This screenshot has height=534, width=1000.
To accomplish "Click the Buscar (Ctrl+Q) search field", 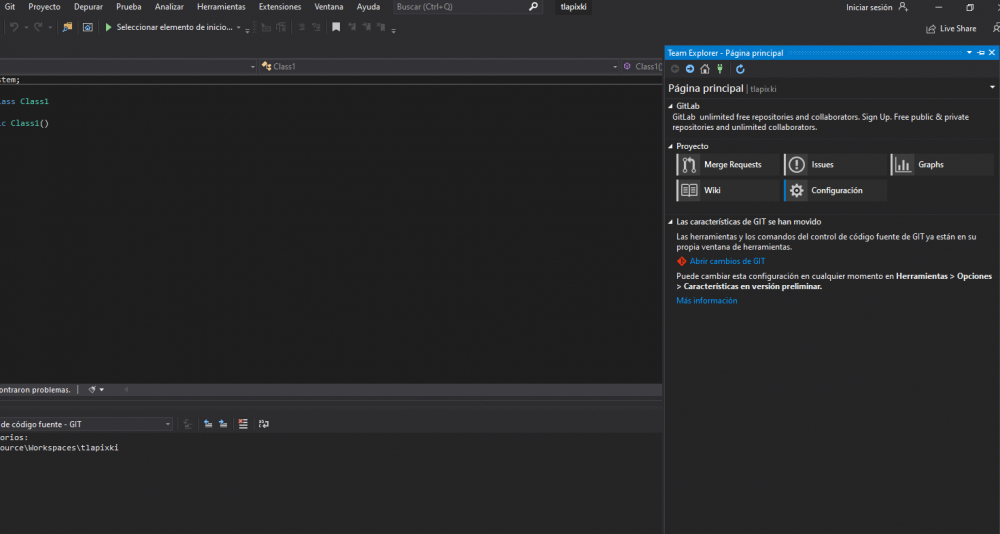I will (467, 7).
